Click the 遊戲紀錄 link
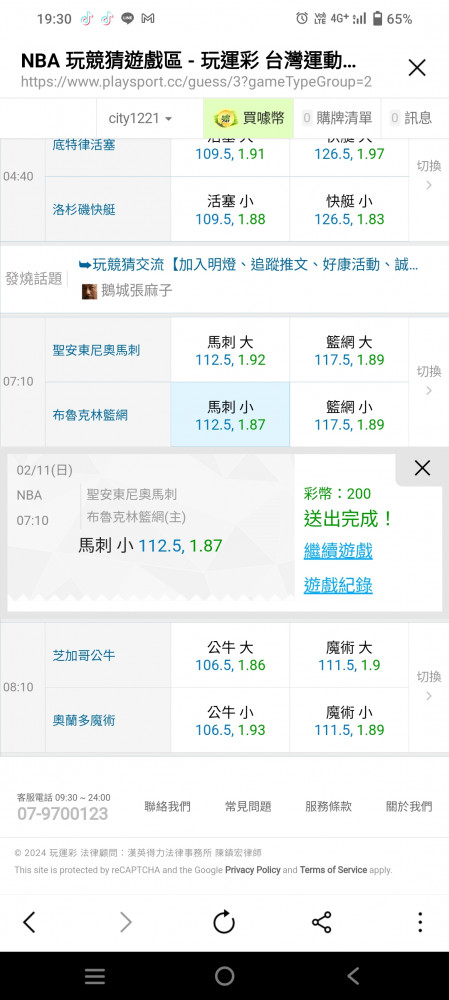 338,585
